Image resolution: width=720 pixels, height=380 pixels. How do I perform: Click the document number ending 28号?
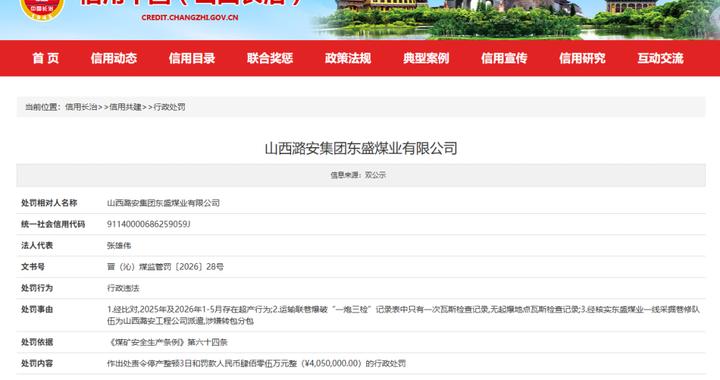165,267
